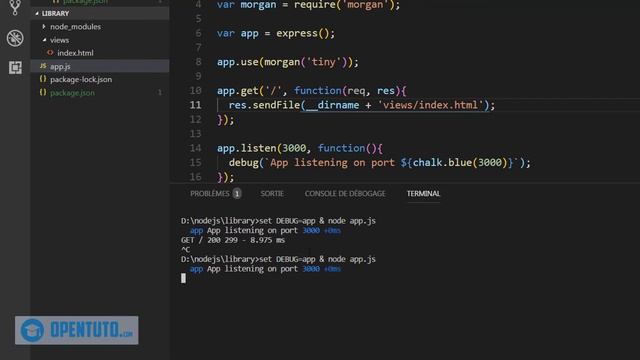This screenshot has height=360, width=640.
Task: Click app.listen(3000 in line 14
Action: tap(262, 148)
